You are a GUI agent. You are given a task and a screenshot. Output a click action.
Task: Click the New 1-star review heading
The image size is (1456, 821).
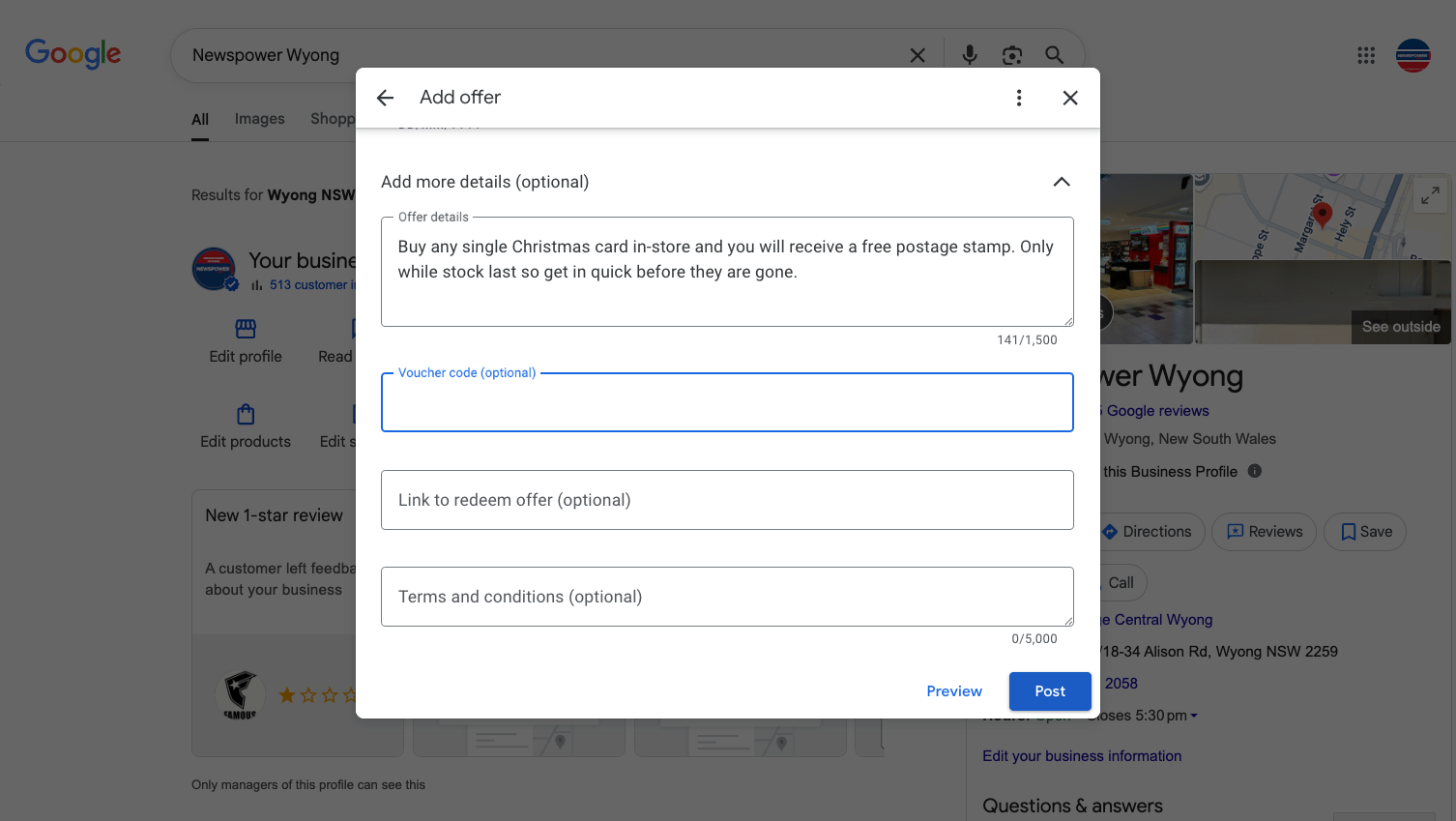click(274, 515)
